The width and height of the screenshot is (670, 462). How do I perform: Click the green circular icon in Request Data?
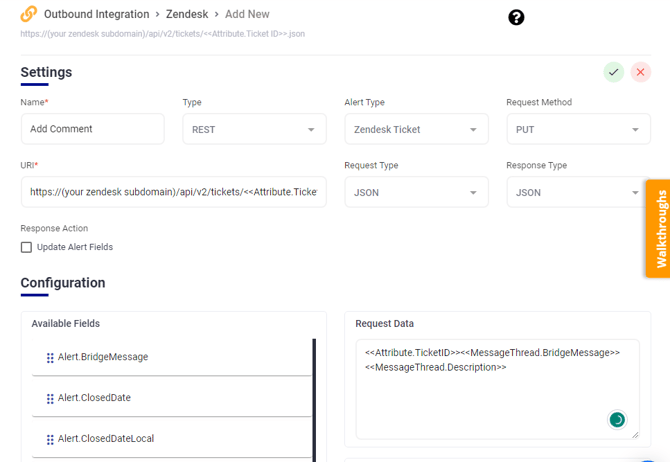pos(617,420)
